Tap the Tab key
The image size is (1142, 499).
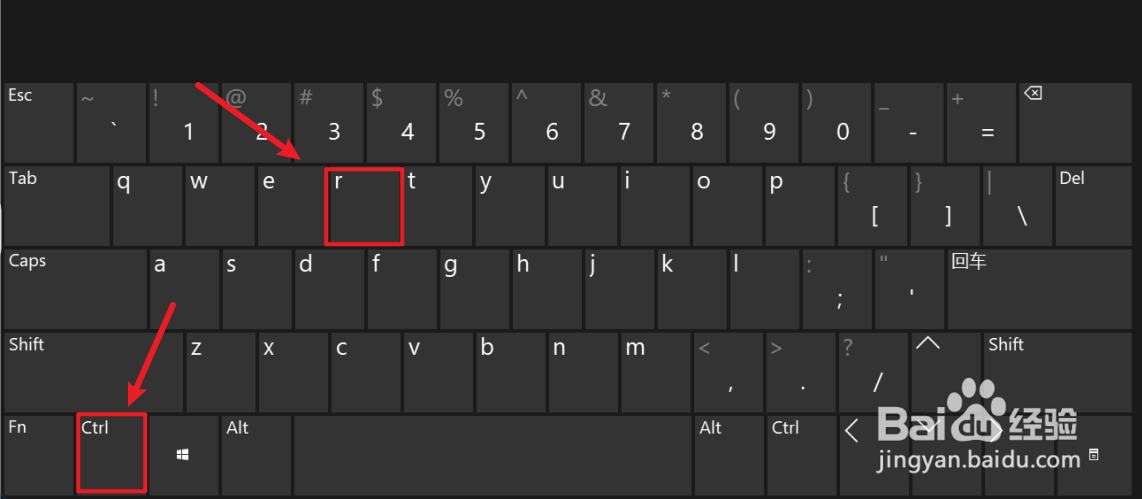(57, 206)
